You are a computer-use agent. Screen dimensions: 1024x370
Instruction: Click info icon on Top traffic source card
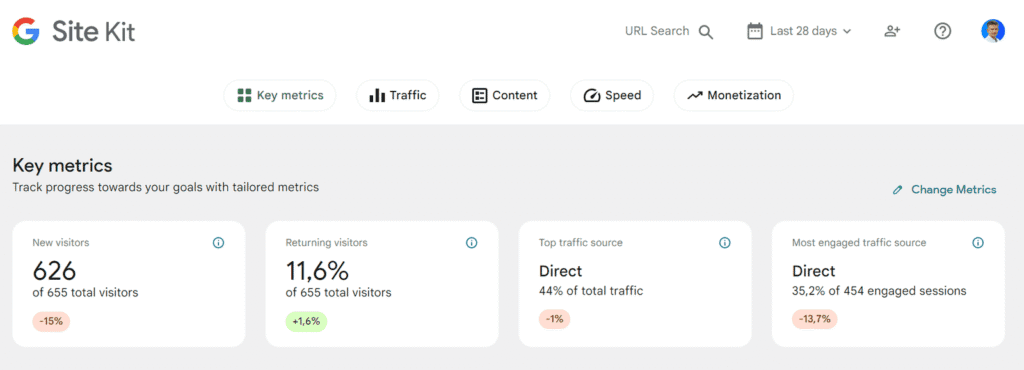point(725,243)
